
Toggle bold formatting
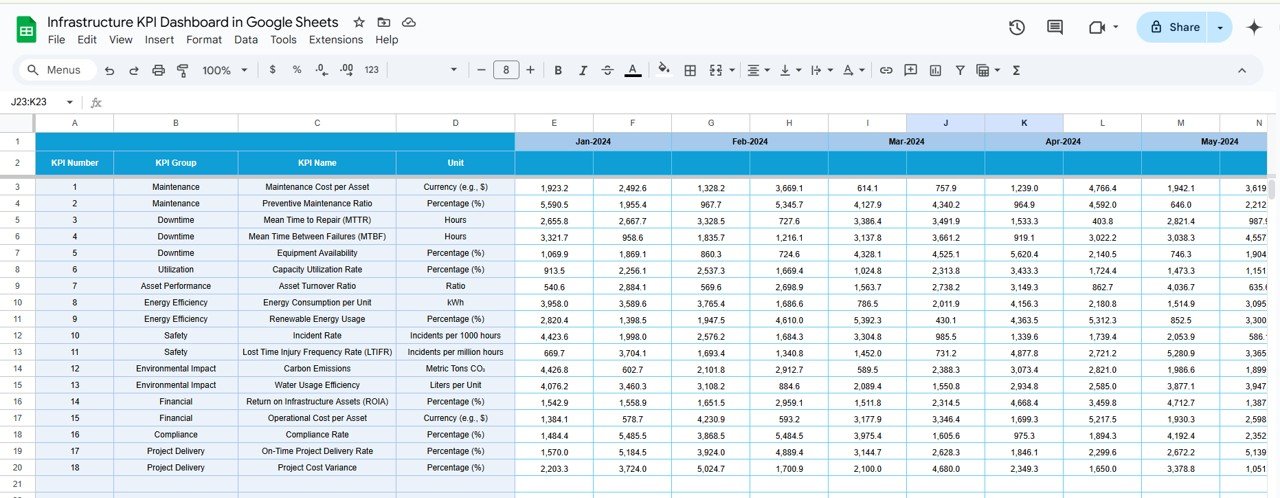557,70
